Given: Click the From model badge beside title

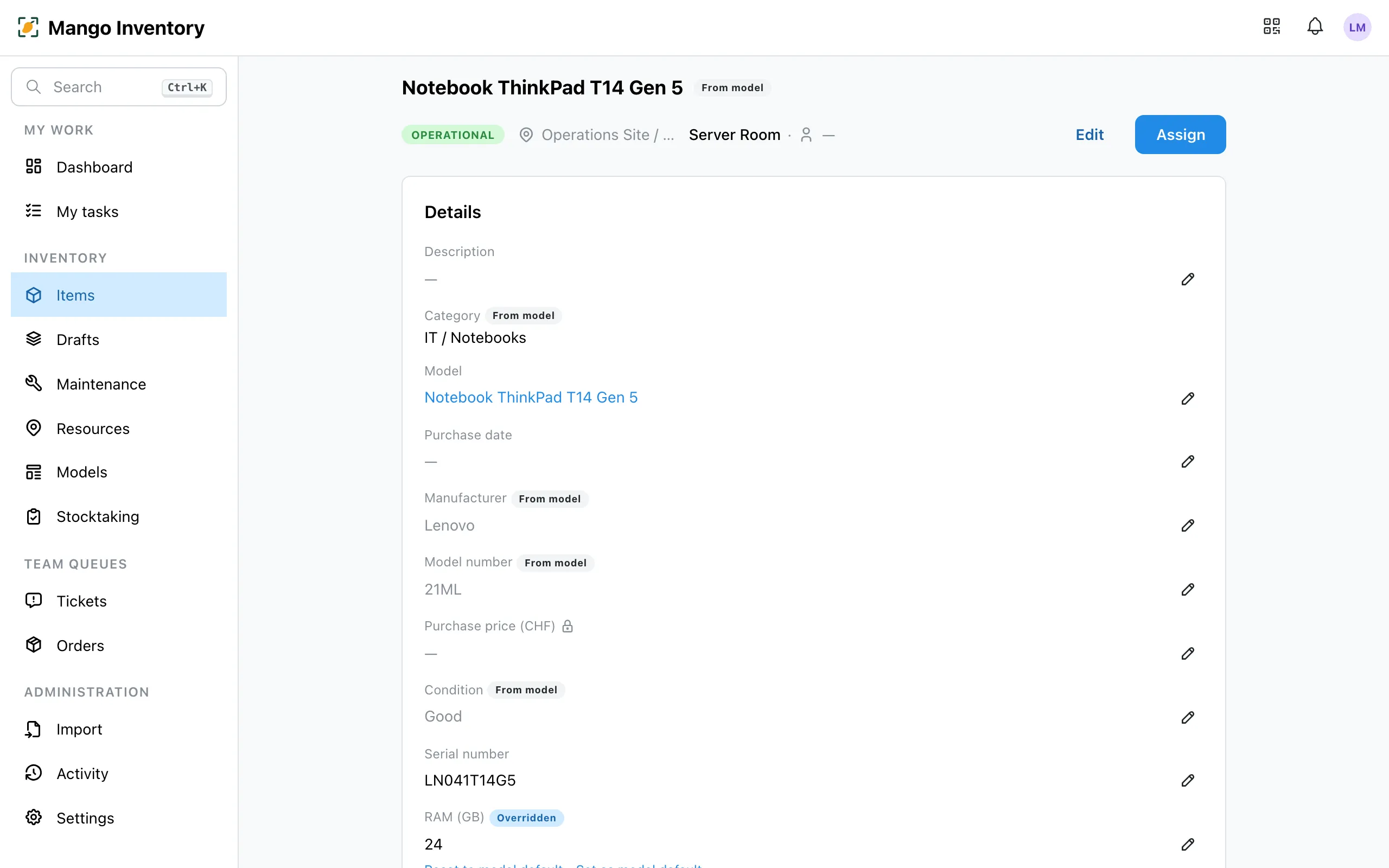Looking at the screenshot, I should (732, 87).
